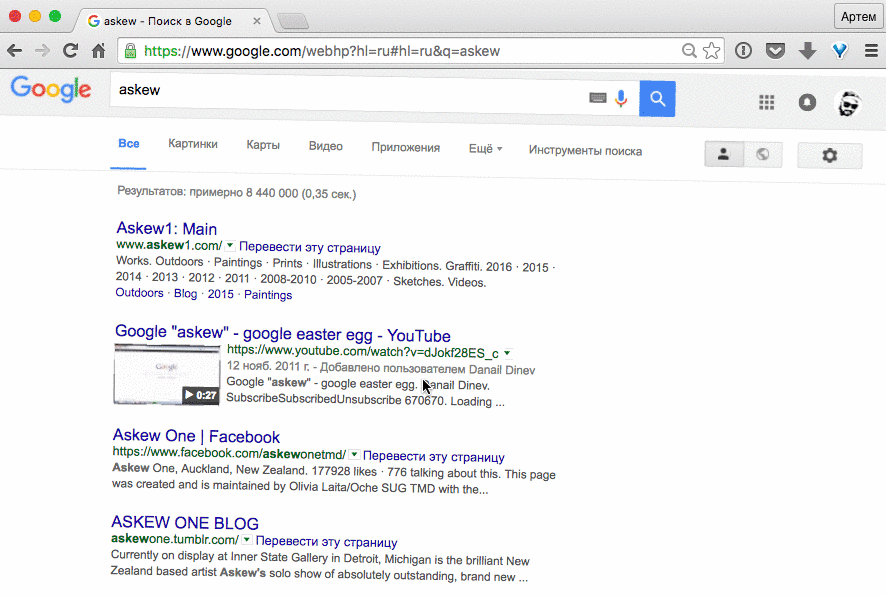The height and width of the screenshot is (596, 886).
Task: Open the circled info extension icon
Action: 743,51
